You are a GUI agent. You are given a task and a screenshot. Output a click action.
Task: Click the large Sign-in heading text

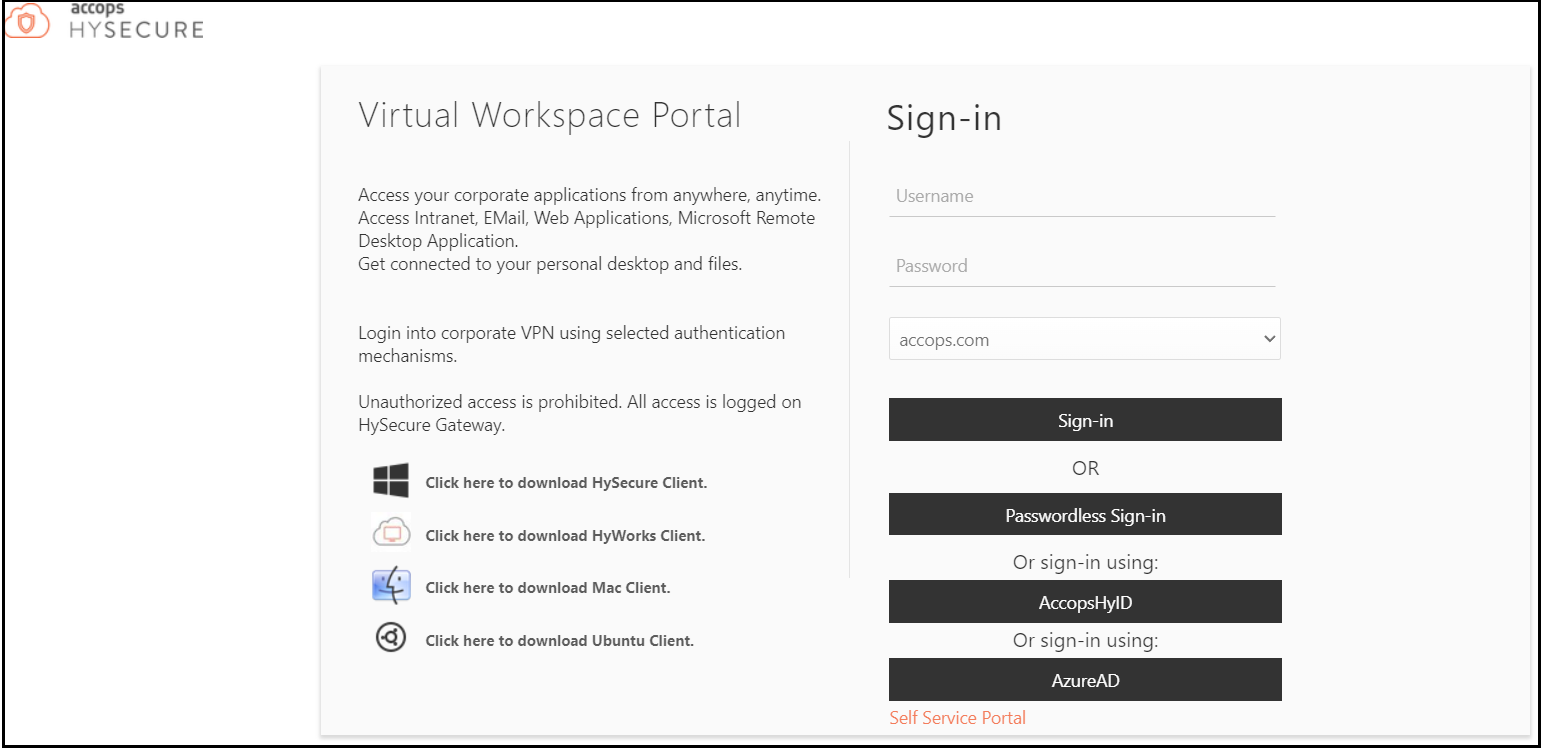(944, 118)
